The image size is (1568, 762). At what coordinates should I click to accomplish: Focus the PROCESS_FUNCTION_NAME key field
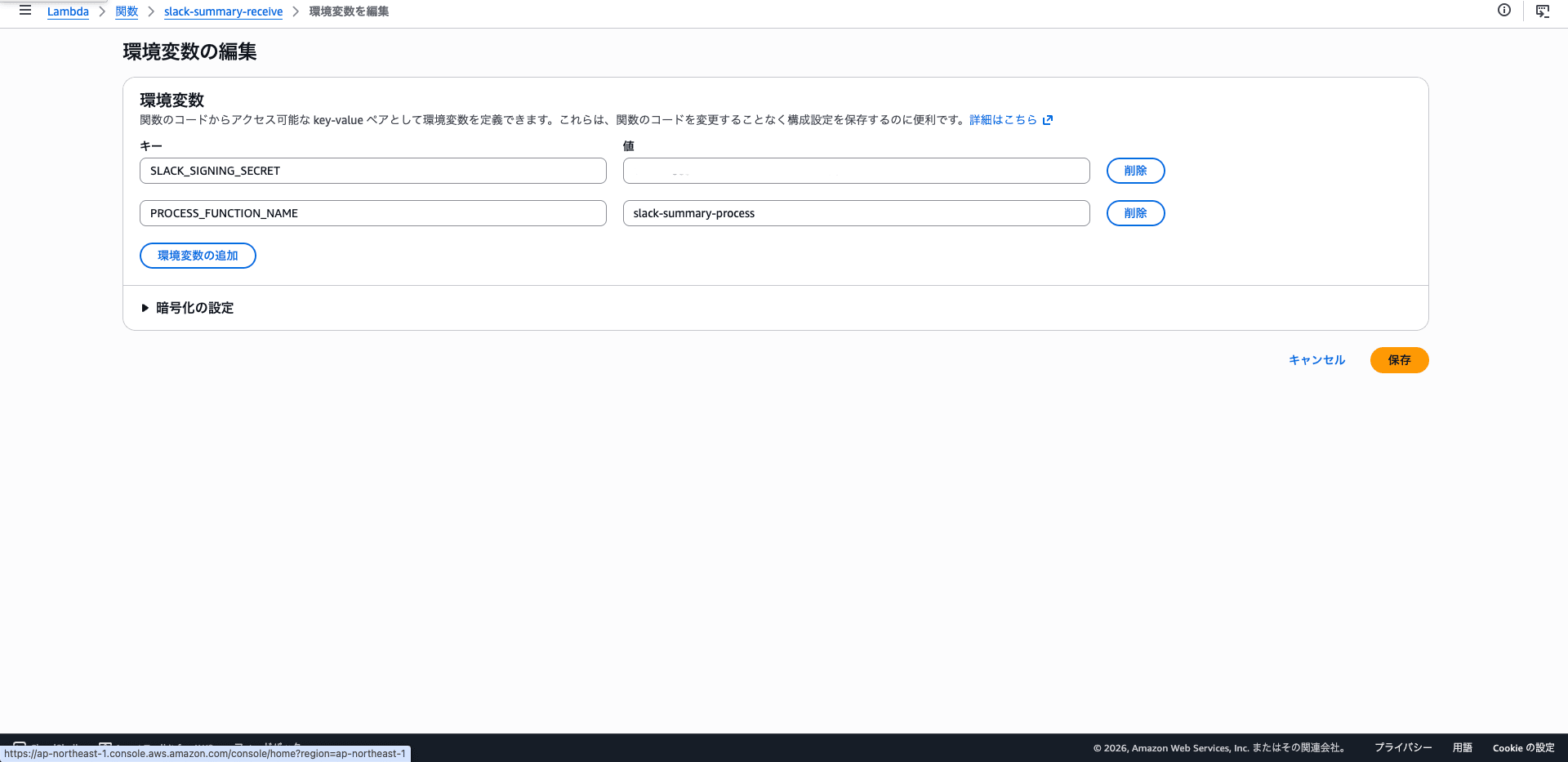(373, 213)
